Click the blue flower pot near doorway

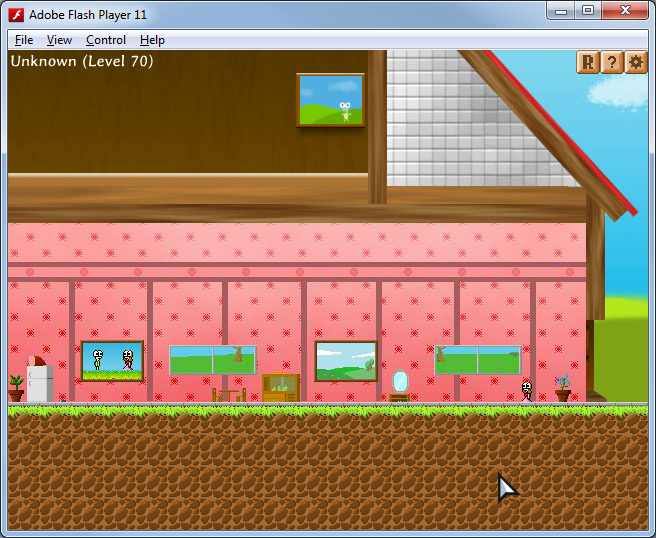(x=563, y=388)
